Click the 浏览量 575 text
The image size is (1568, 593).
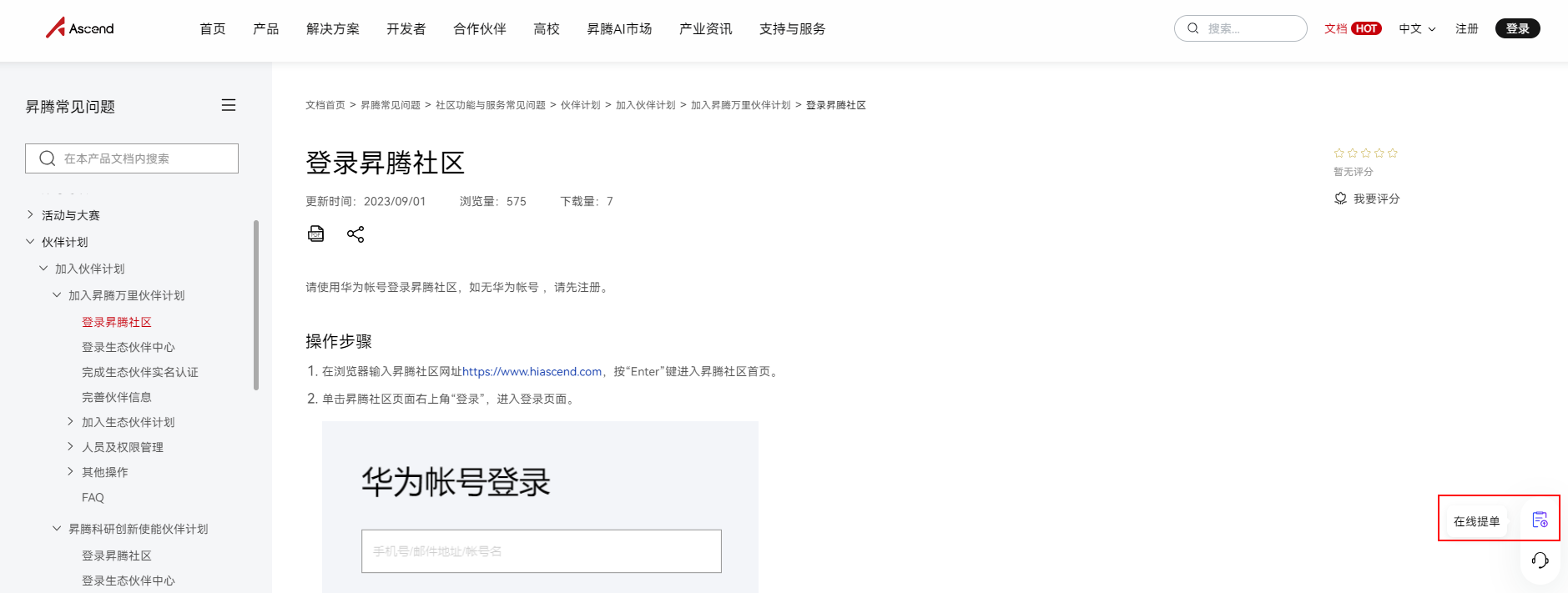[493, 201]
